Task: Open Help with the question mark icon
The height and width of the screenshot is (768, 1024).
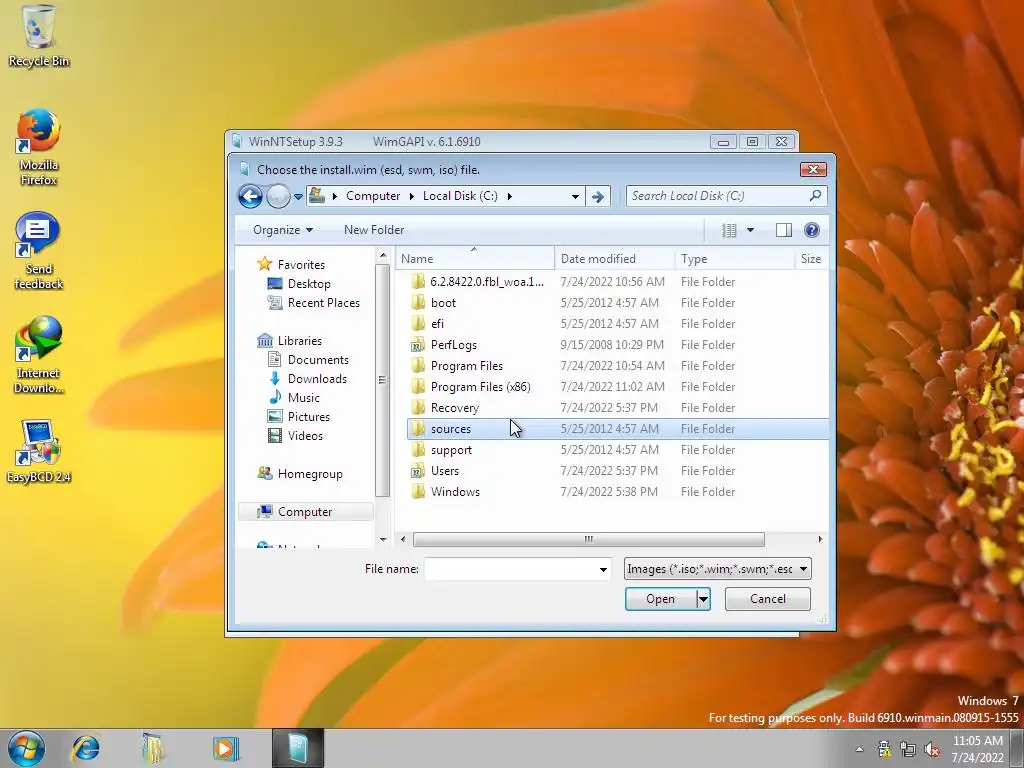Action: (812, 230)
